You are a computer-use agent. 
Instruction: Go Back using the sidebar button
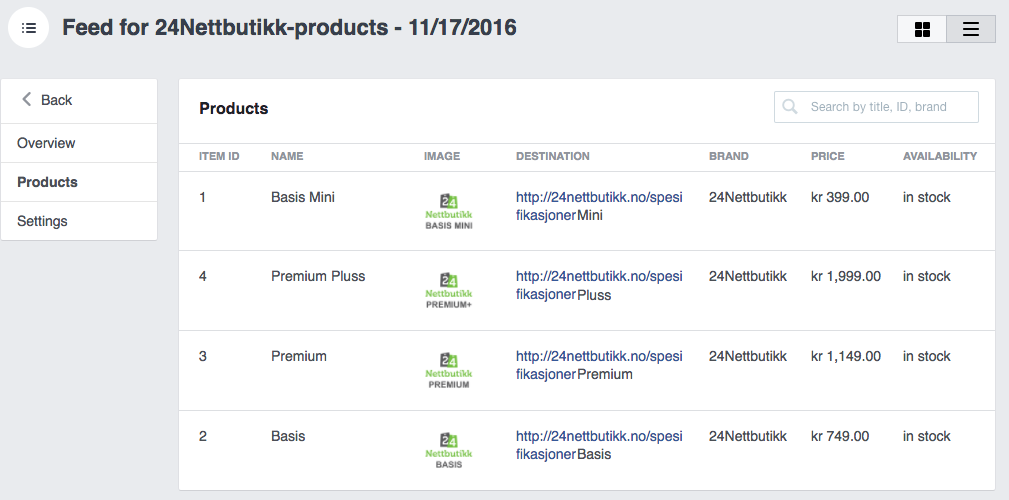point(79,100)
